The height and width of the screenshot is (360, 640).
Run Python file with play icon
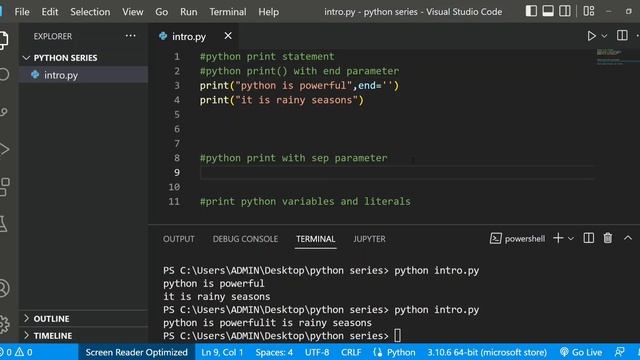591,36
